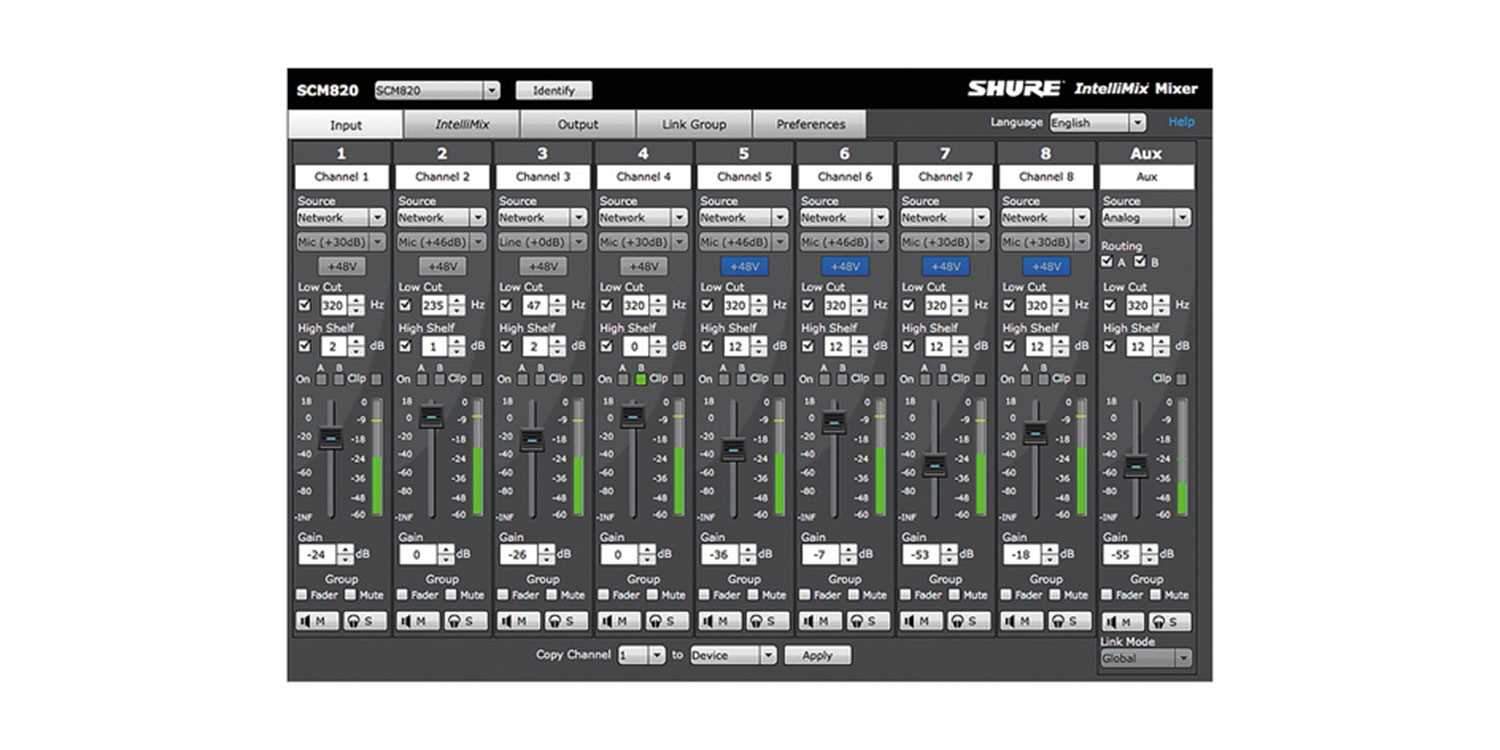
Task: Toggle +48V phantom power on Channel 6
Action: [x=845, y=267]
